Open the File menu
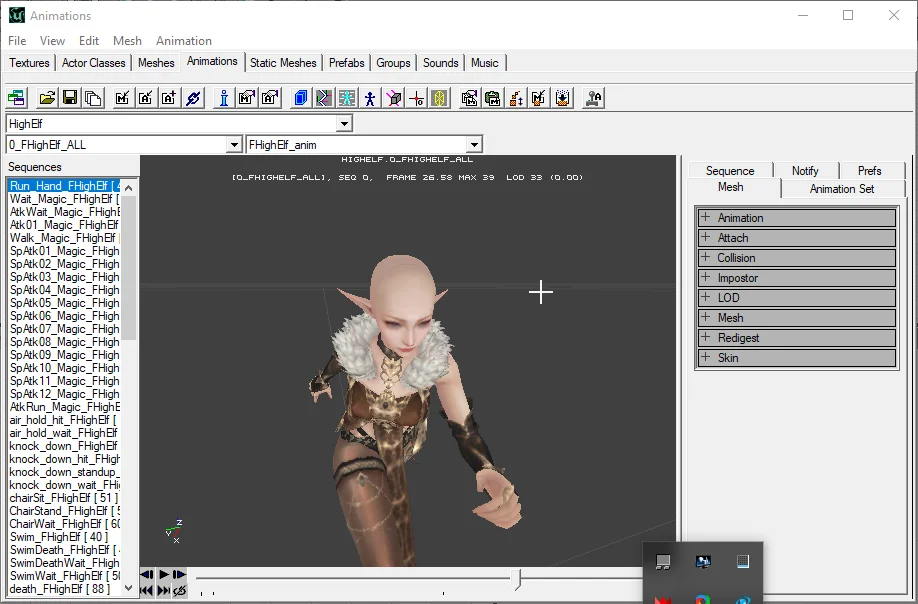The height and width of the screenshot is (604, 918). click(x=17, y=40)
